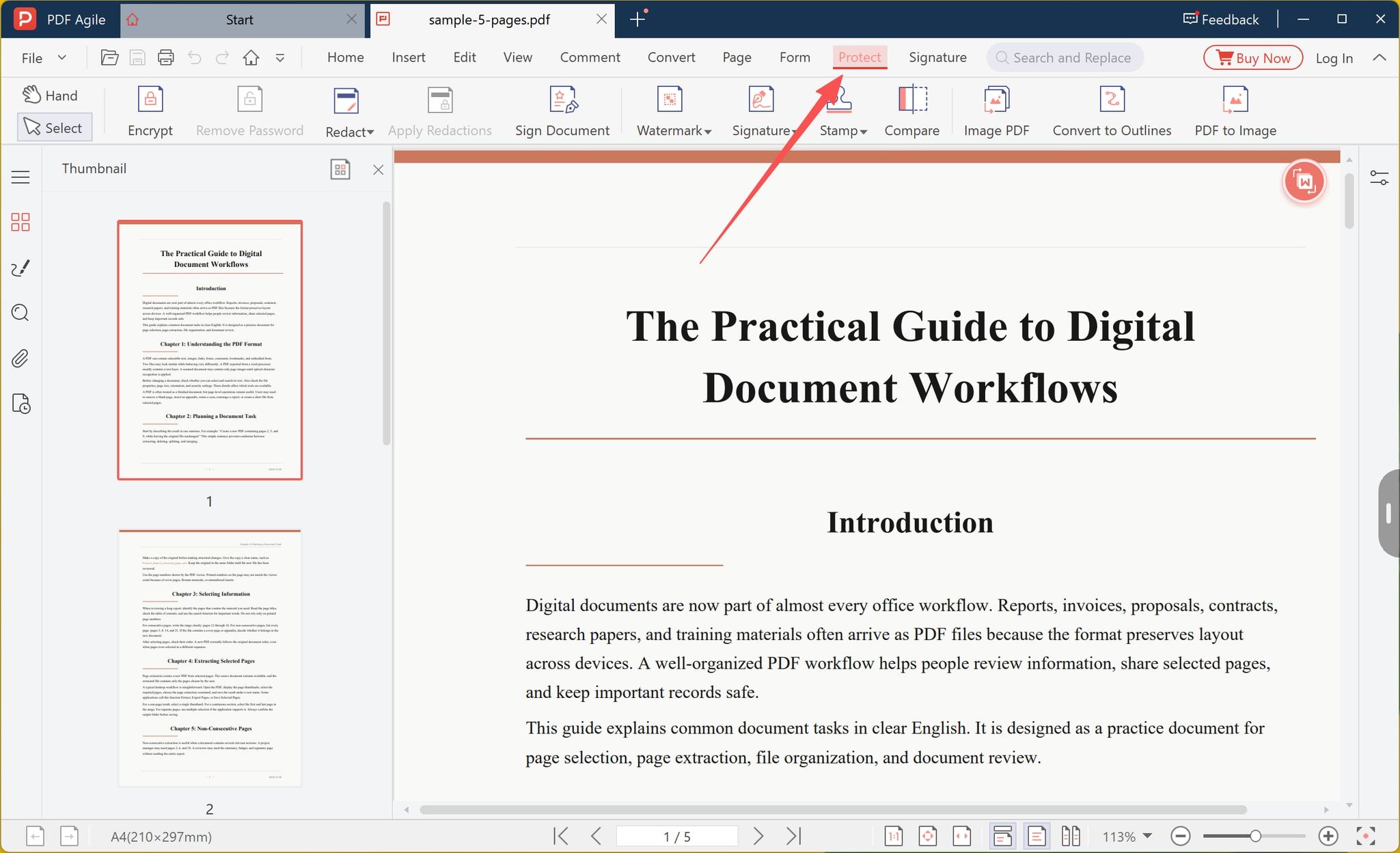Expand the File menu dropdown arrow
Screen dimensions: 1400x853
click(x=62, y=57)
